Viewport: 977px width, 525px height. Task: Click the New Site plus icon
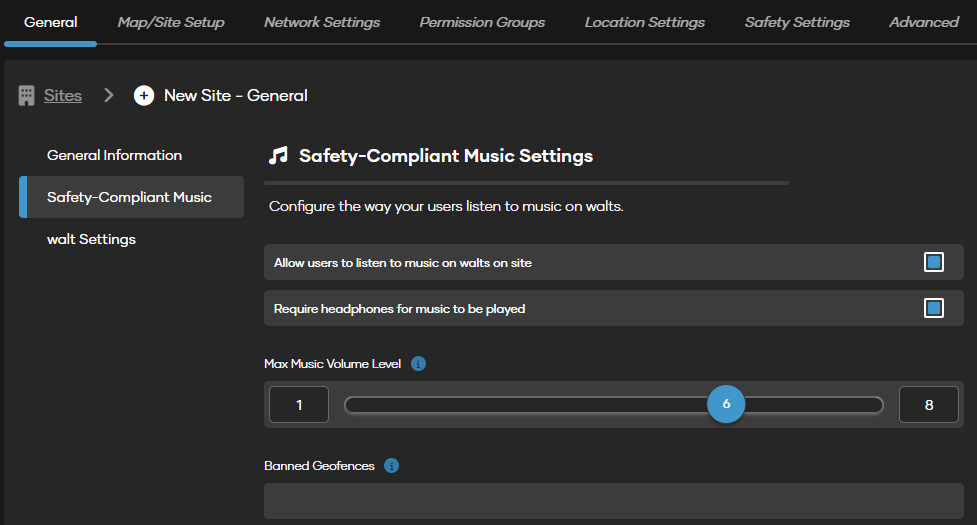144,95
